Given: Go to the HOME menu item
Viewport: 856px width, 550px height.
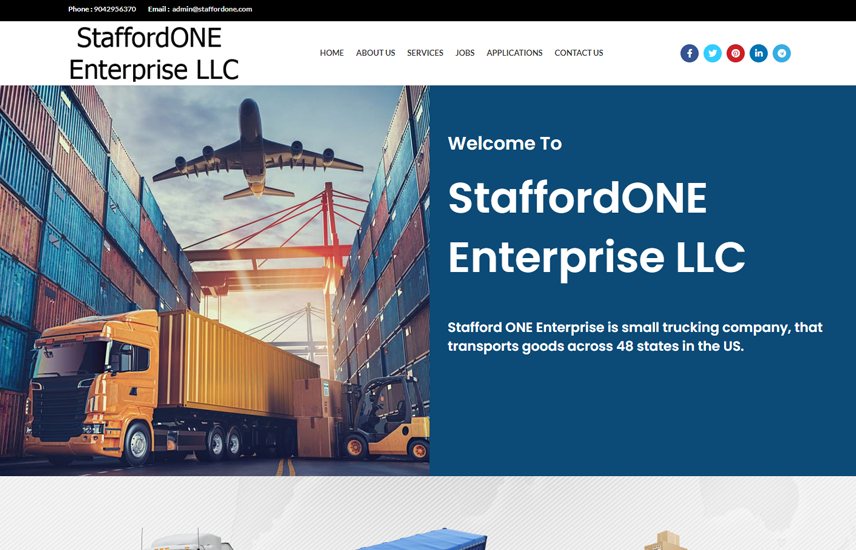Looking at the screenshot, I should coord(331,53).
